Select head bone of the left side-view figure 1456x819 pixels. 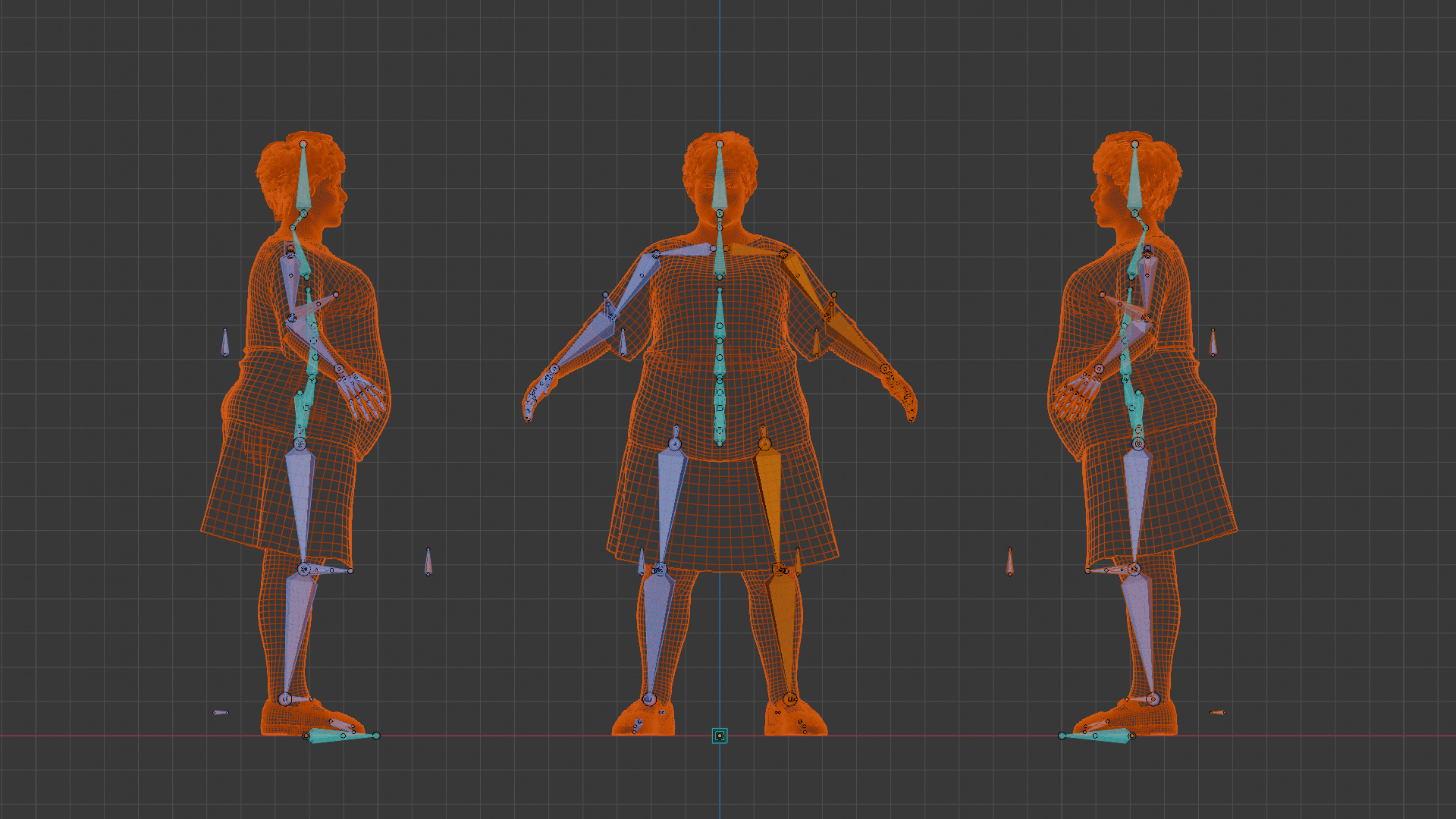tap(303, 180)
